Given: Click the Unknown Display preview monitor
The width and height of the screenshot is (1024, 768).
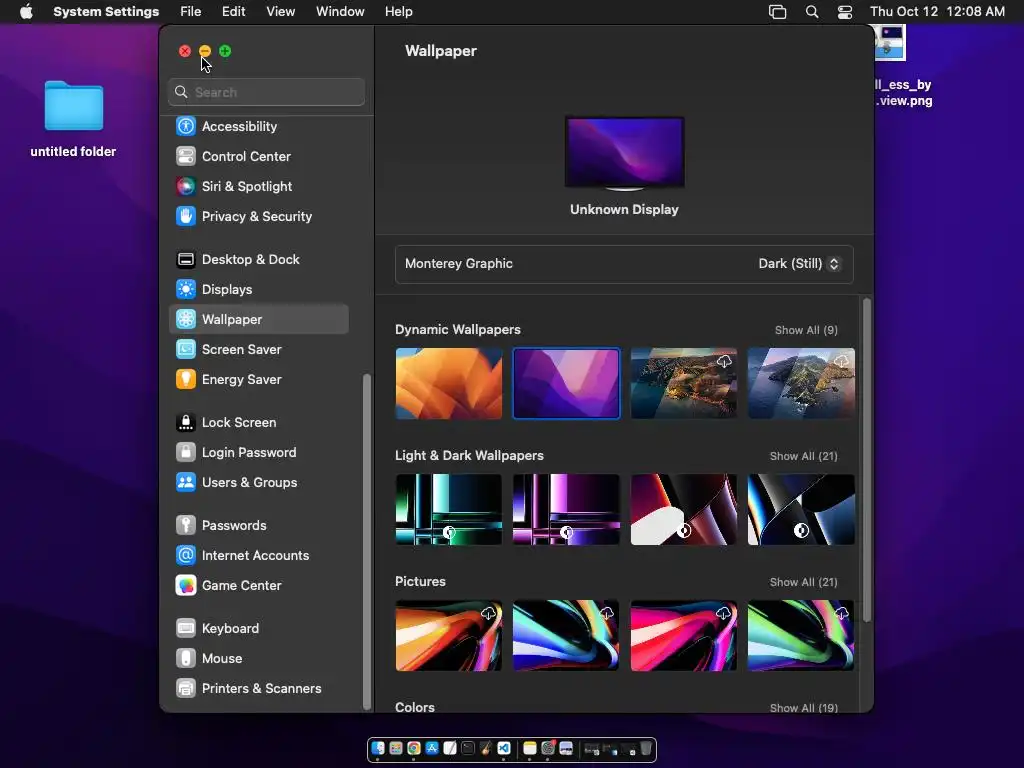Looking at the screenshot, I should [x=624, y=153].
